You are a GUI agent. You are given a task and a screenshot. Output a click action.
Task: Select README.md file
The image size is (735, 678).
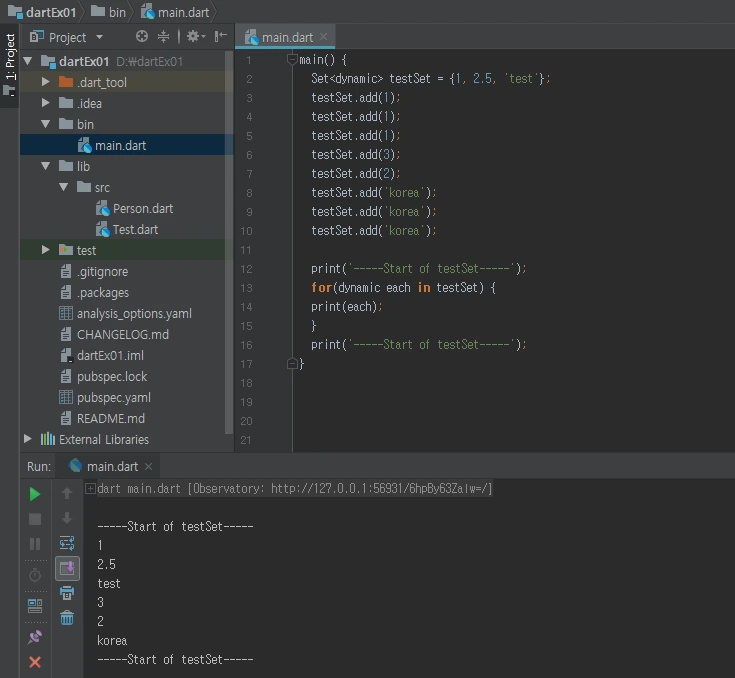coord(102,418)
